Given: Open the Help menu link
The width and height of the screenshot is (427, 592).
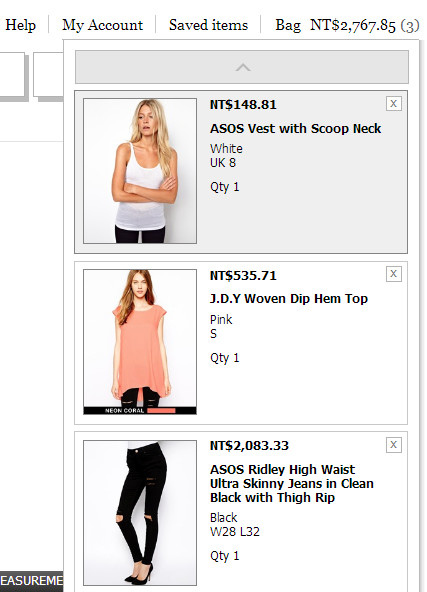Looking at the screenshot, I should click(x=20, y=25).
